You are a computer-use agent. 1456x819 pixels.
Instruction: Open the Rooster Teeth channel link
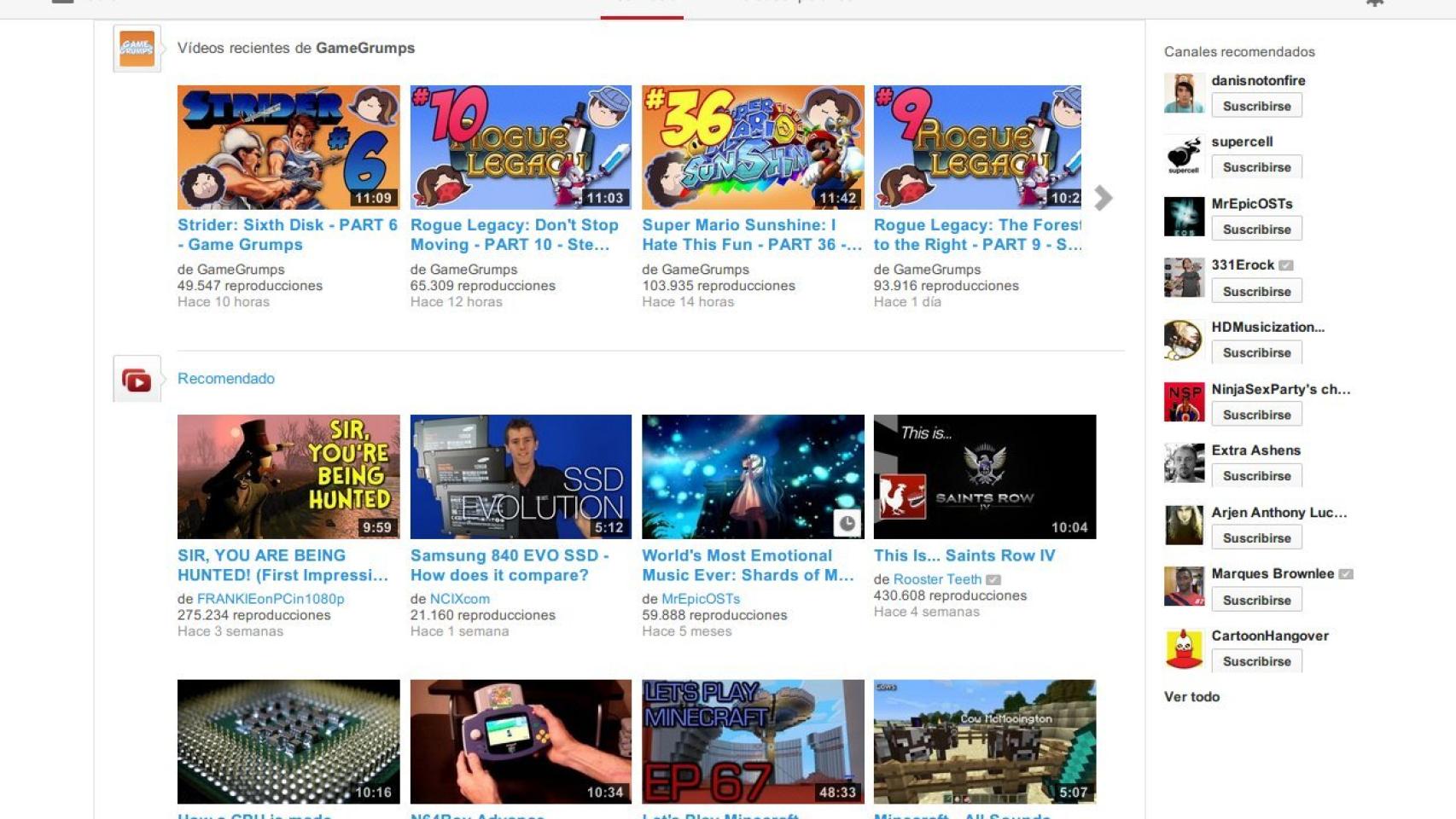click(936, 579)
